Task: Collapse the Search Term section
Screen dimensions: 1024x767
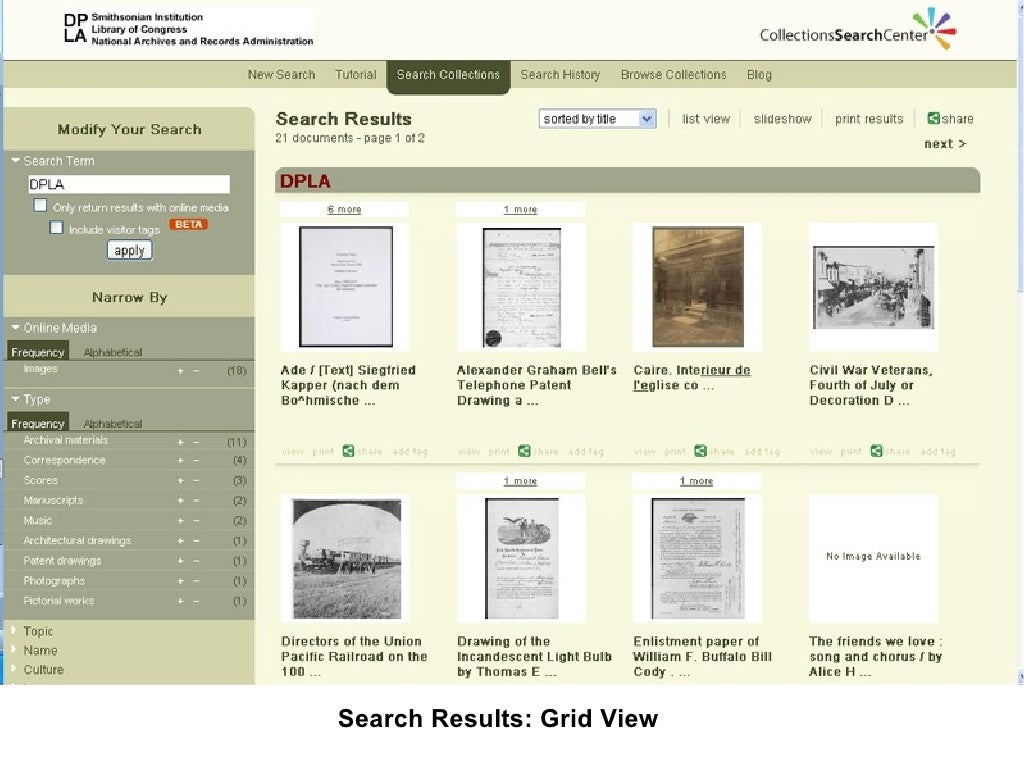Action: (x=16, y=160)
